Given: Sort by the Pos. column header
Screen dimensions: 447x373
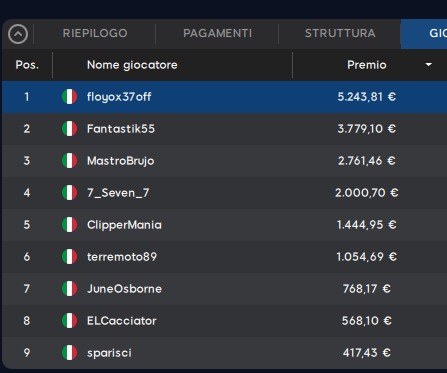Looking at the screenshot, I should pyautogui.click(x=27, y=65).
